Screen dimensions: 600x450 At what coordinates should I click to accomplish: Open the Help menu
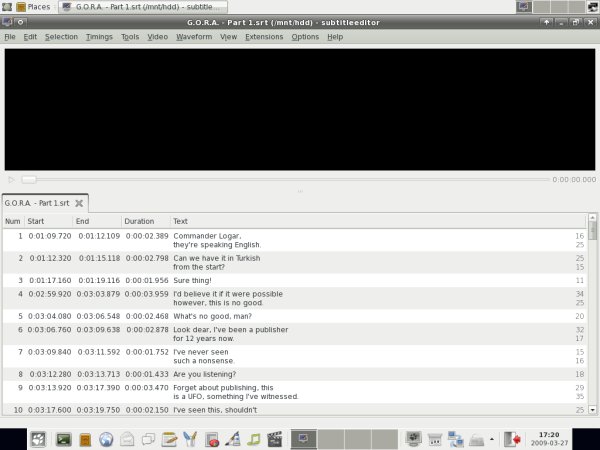pyautogui.click(x=335, y=37)
